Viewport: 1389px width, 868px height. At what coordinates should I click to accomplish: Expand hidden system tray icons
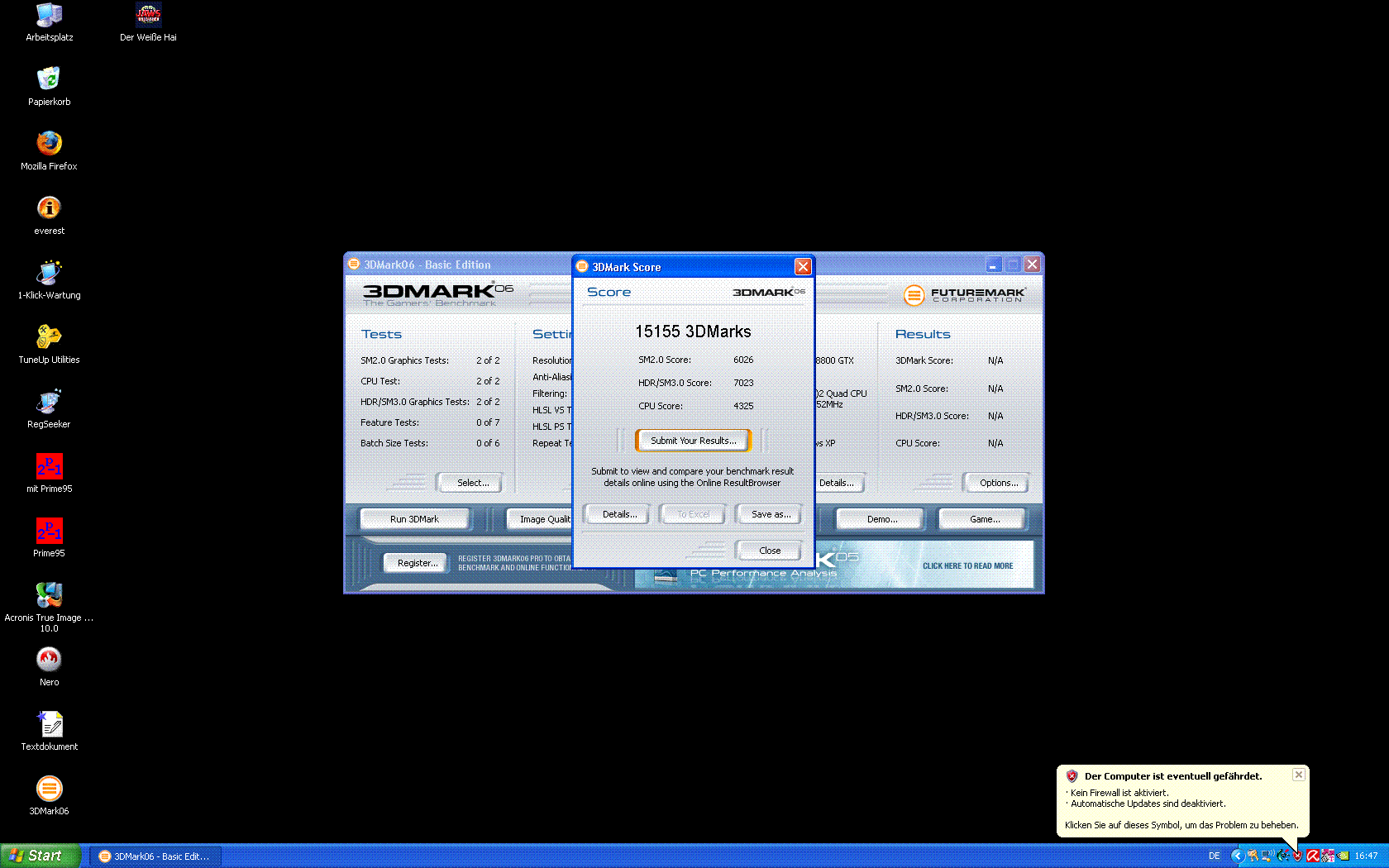pos(1238,856)
